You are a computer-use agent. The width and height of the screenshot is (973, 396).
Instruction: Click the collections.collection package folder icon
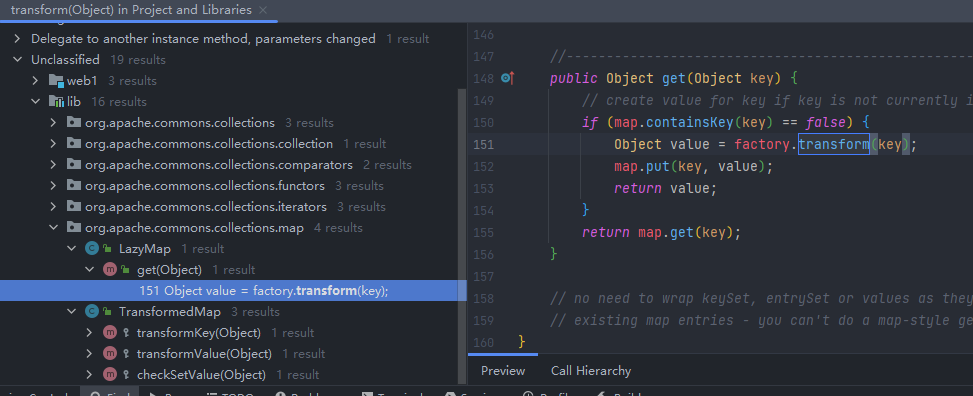pos(74,144)
